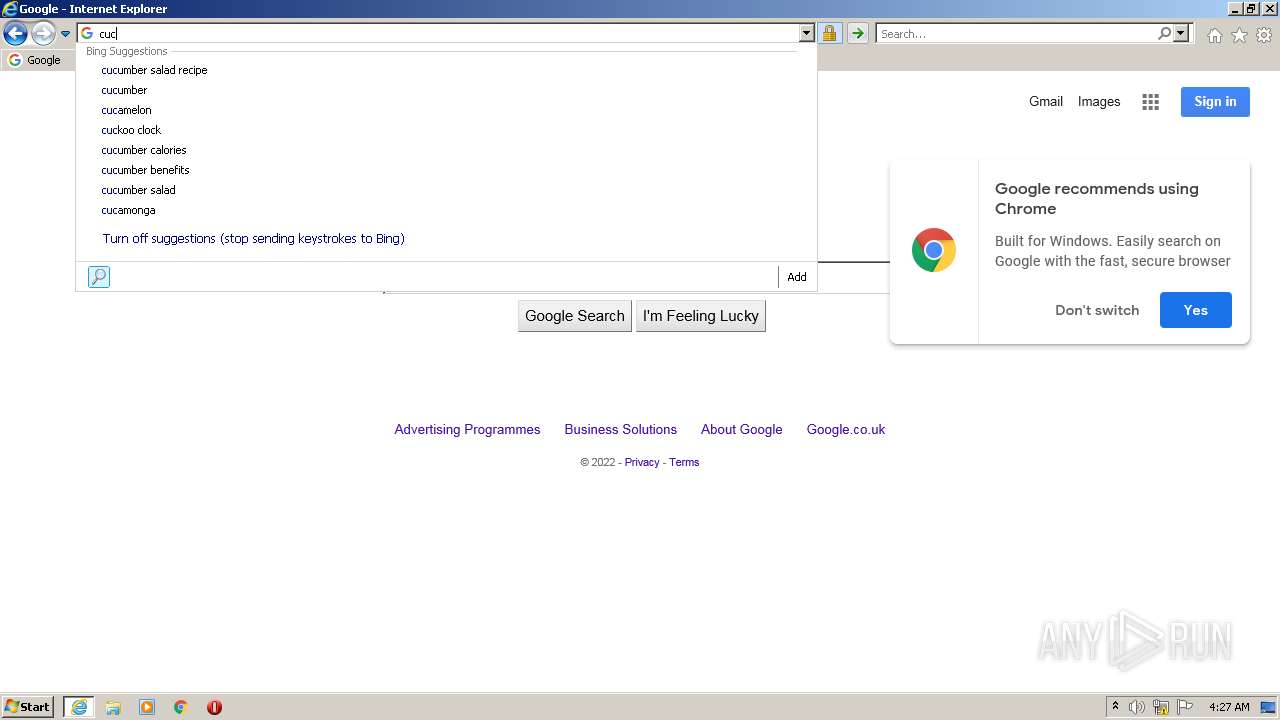This screenshot has height=720, width=1280.
Task: Click the Google Search button
Action: (x=575, y=316)
